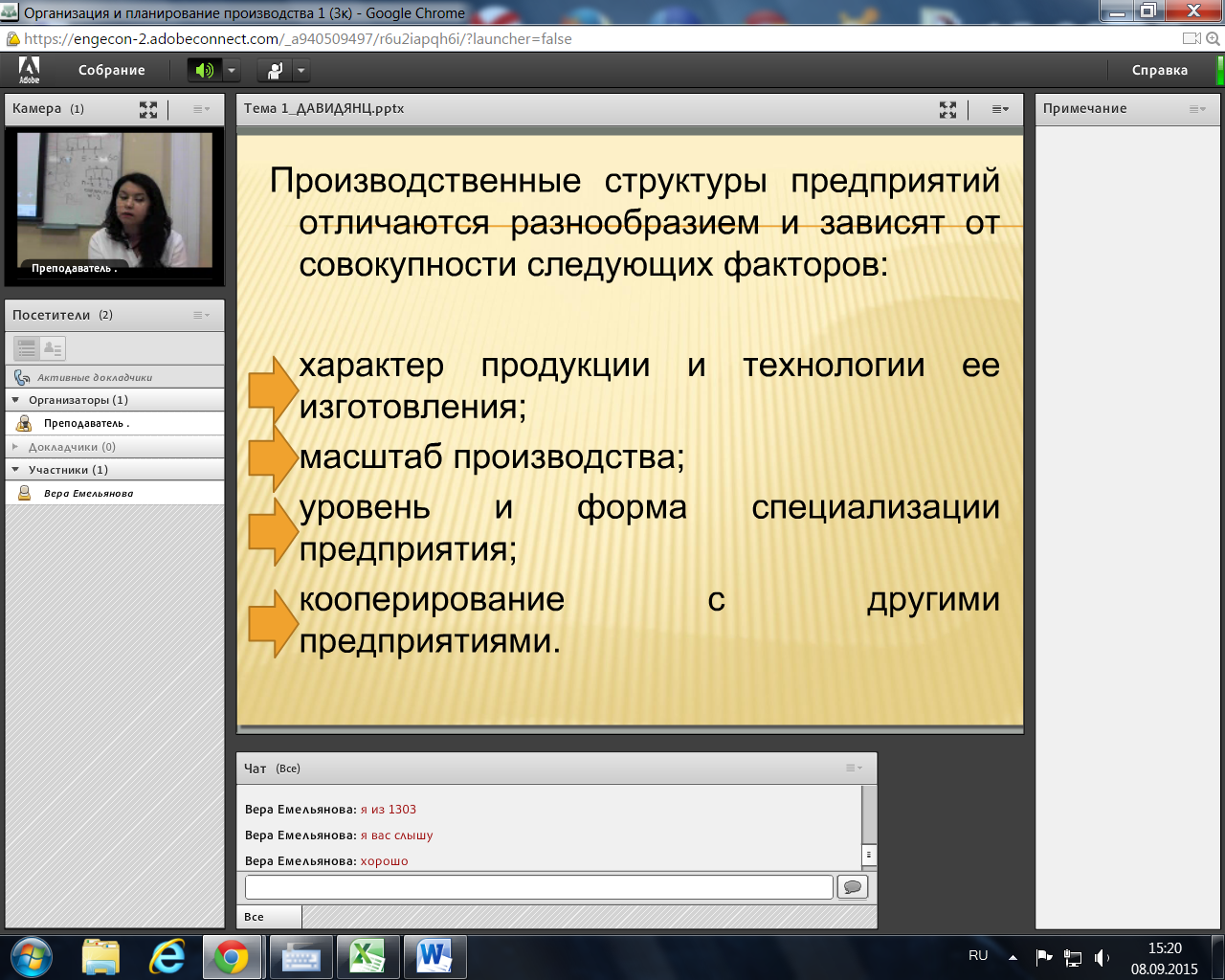The image size is (1225, 980).
Task: Select host Преподаватель in attendee list
Action: click(115, 423)
